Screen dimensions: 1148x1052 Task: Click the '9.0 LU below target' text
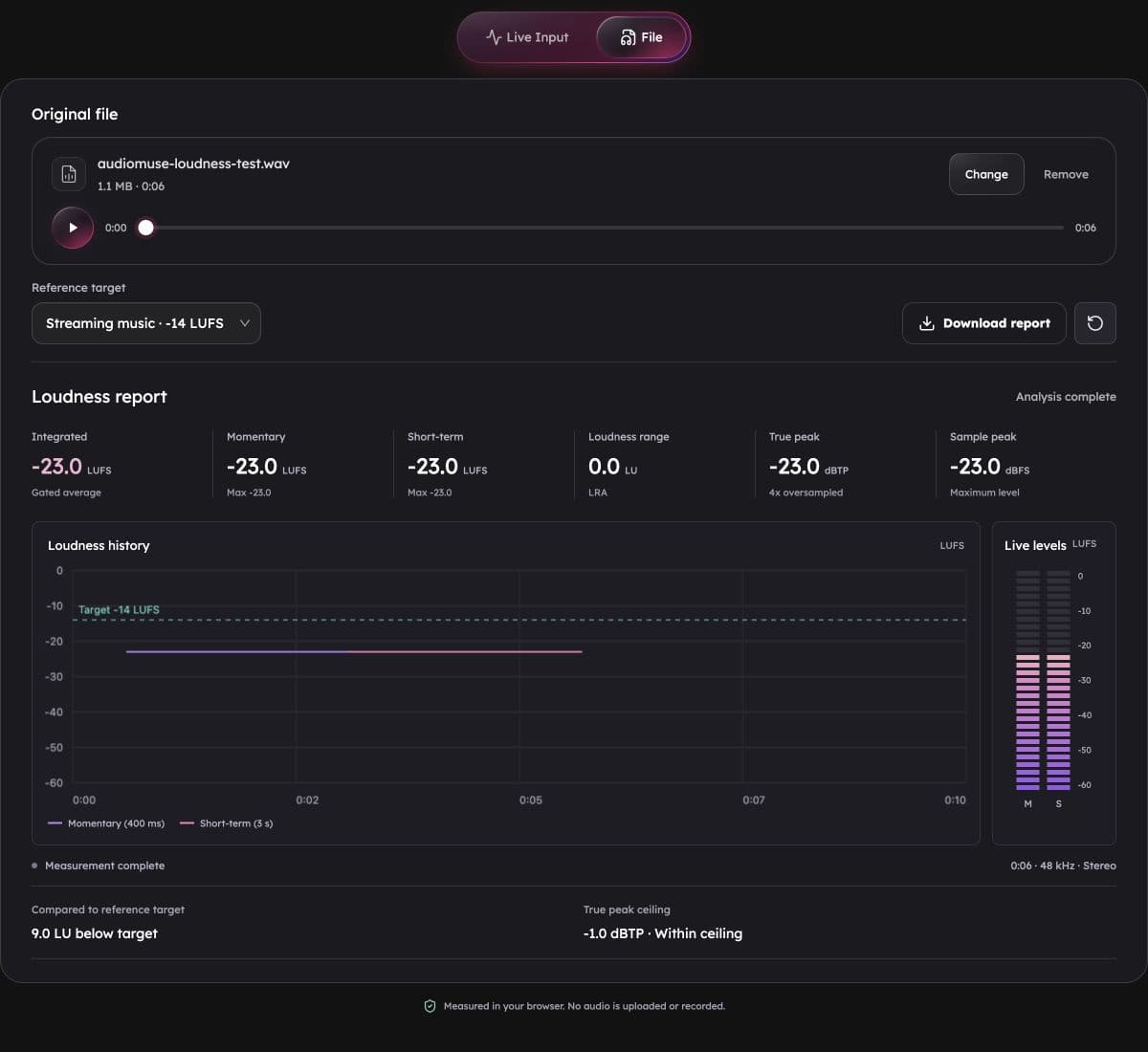click(95, 933)
